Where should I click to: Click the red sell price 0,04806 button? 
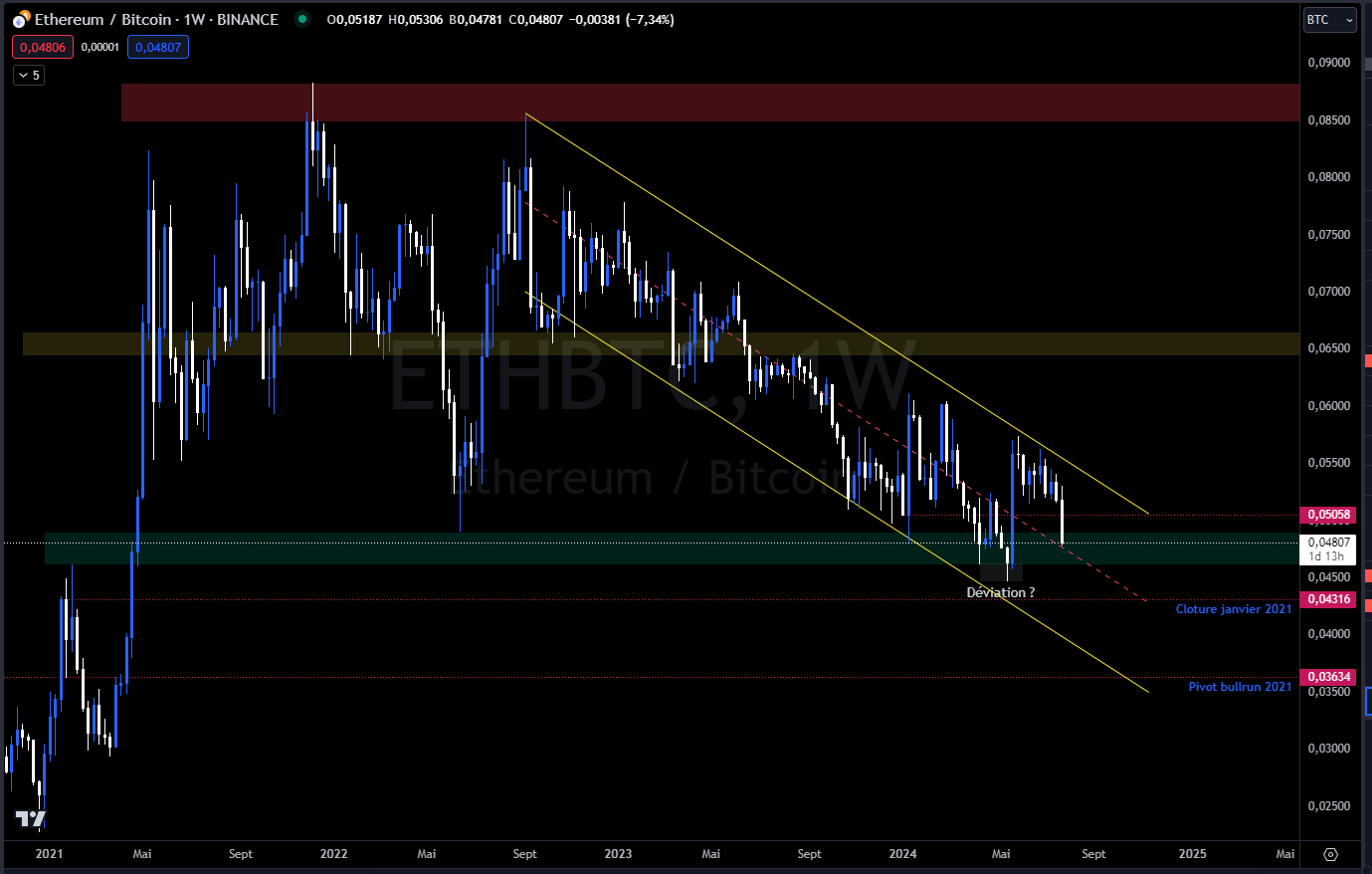[x=43, y=47]
